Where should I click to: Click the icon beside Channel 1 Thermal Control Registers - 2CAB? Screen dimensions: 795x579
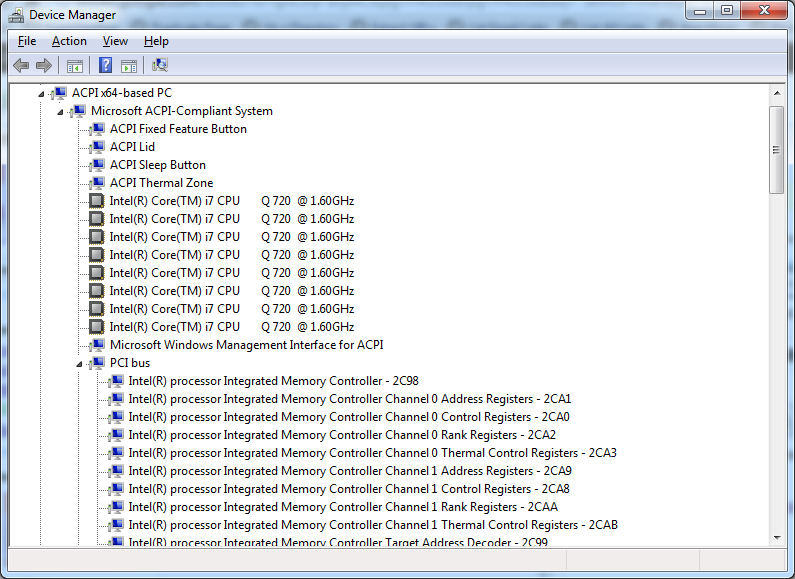(117, 525)
